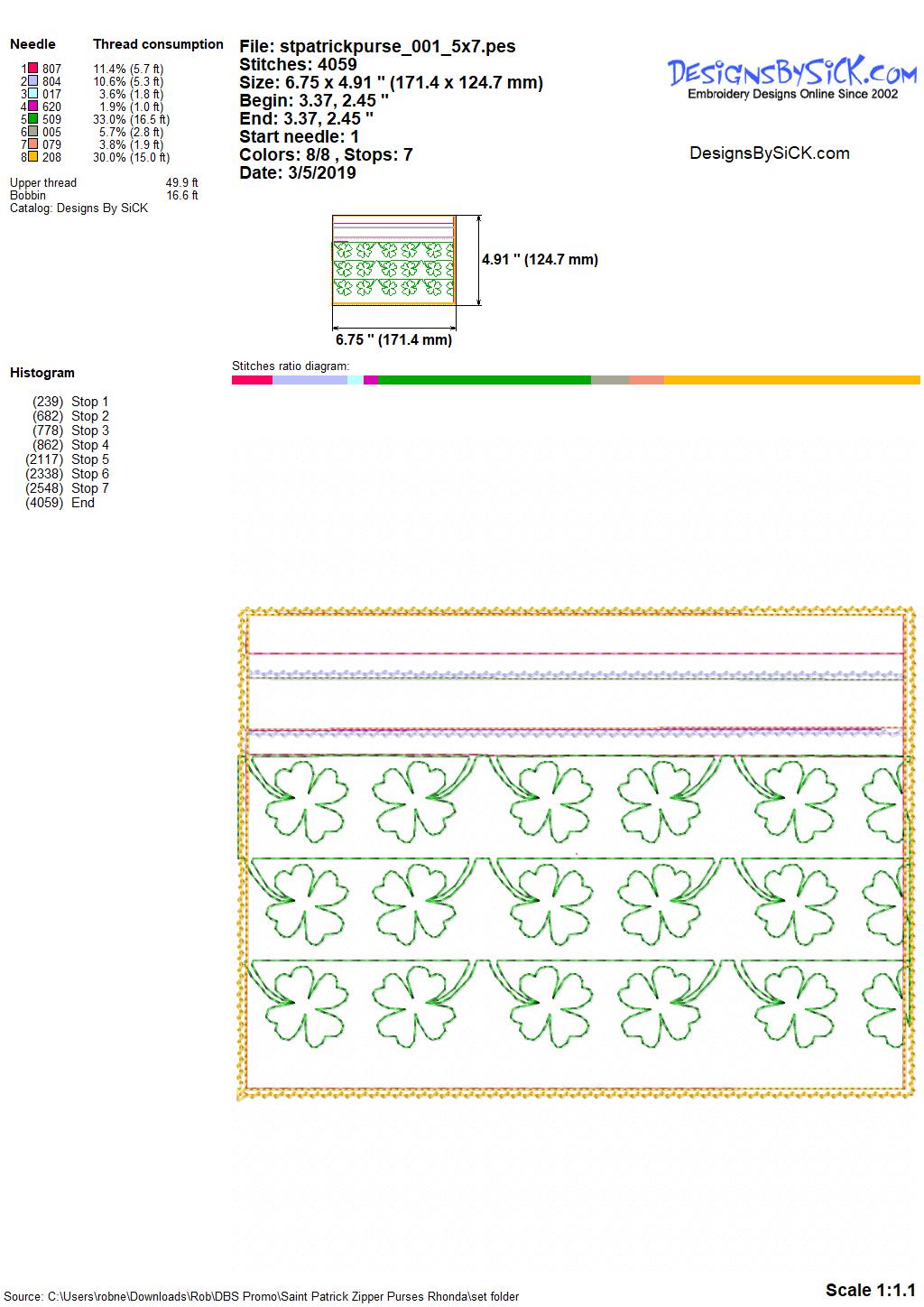Choose the magenta 620 thread swatch
Screen dimensions: 924x1307
click(32, 107)
